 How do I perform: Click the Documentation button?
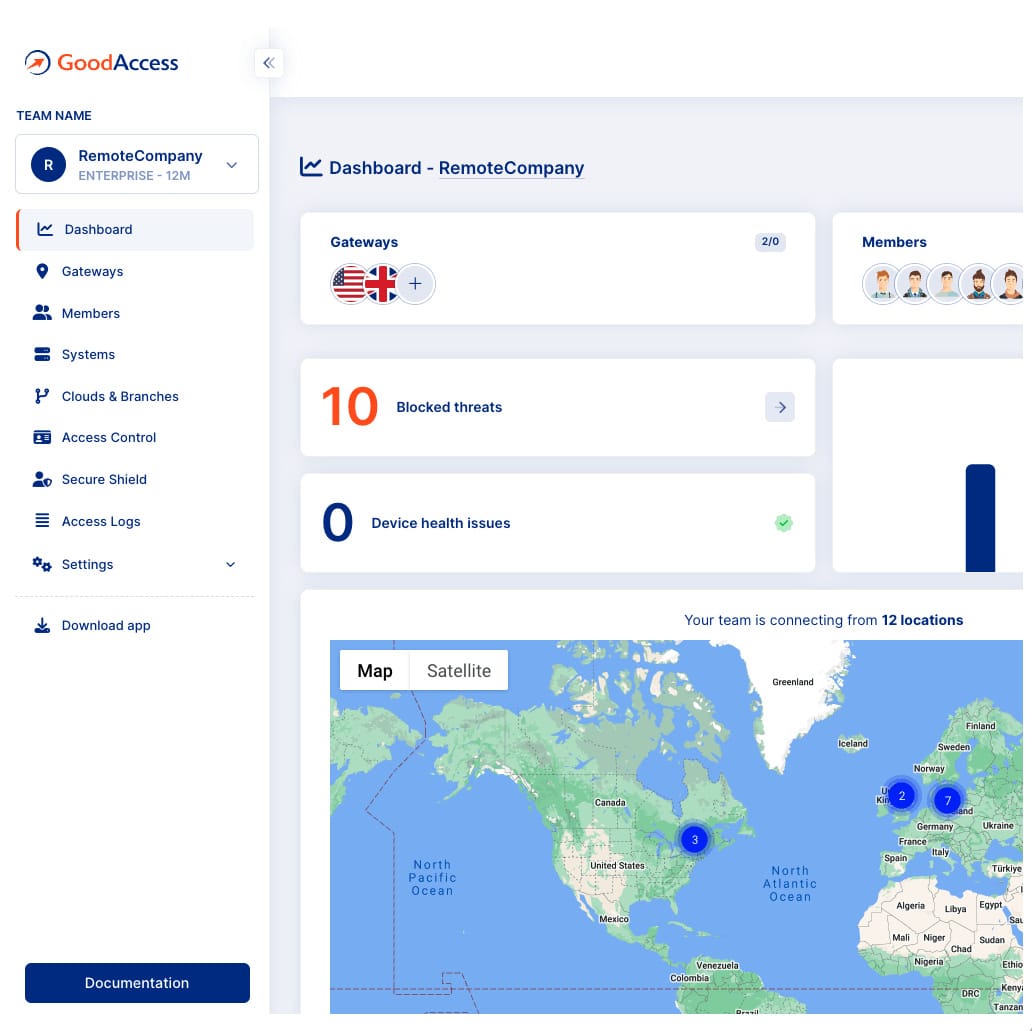coord(138,983)
